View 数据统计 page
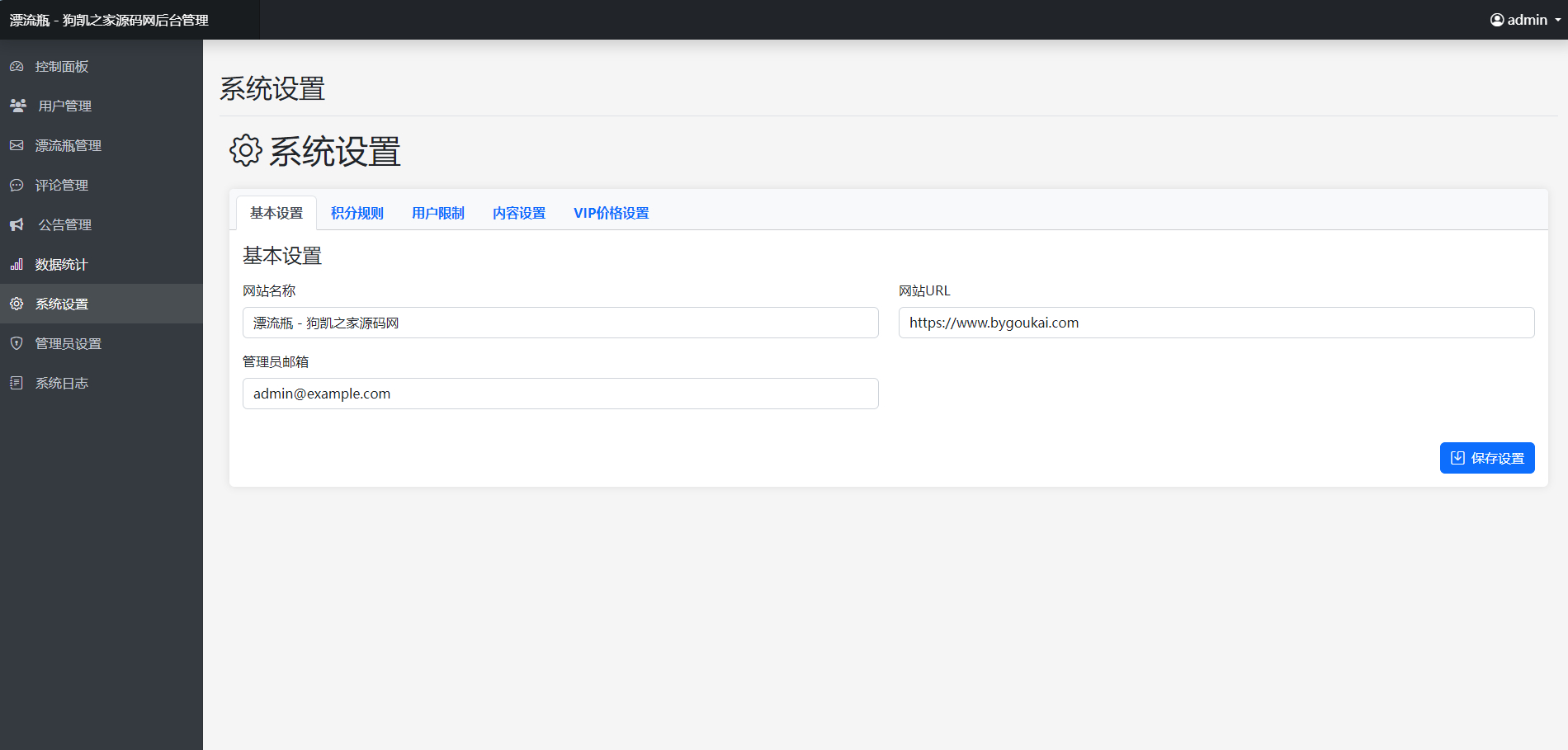 tap(102, 264)
